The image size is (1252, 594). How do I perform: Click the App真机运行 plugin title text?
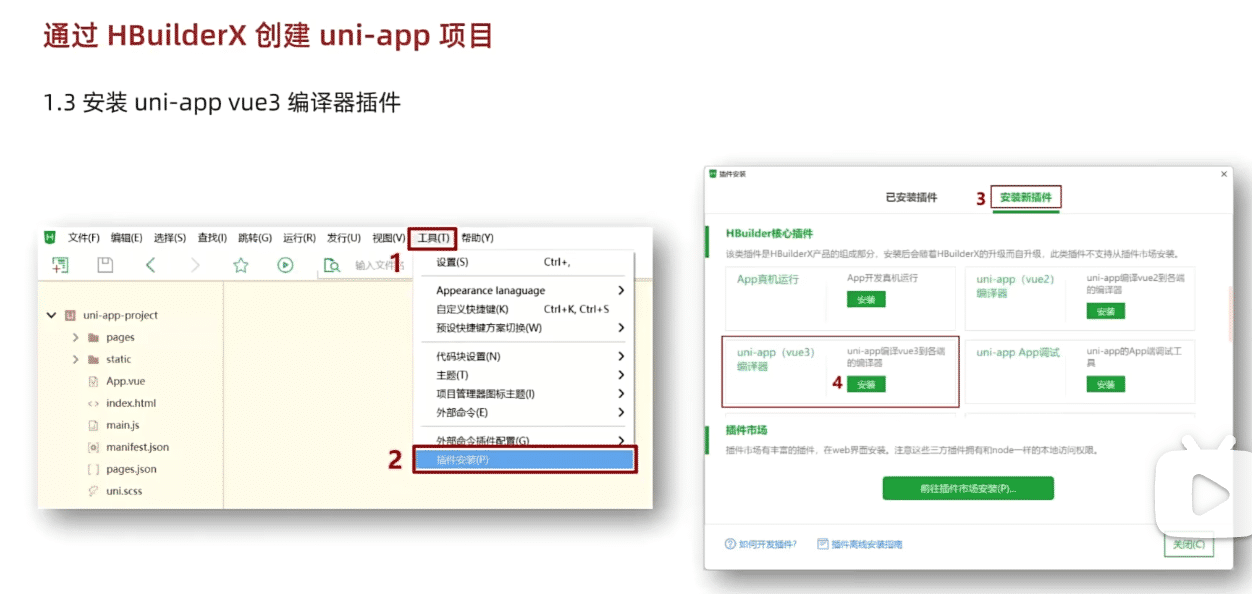(768, 280)
